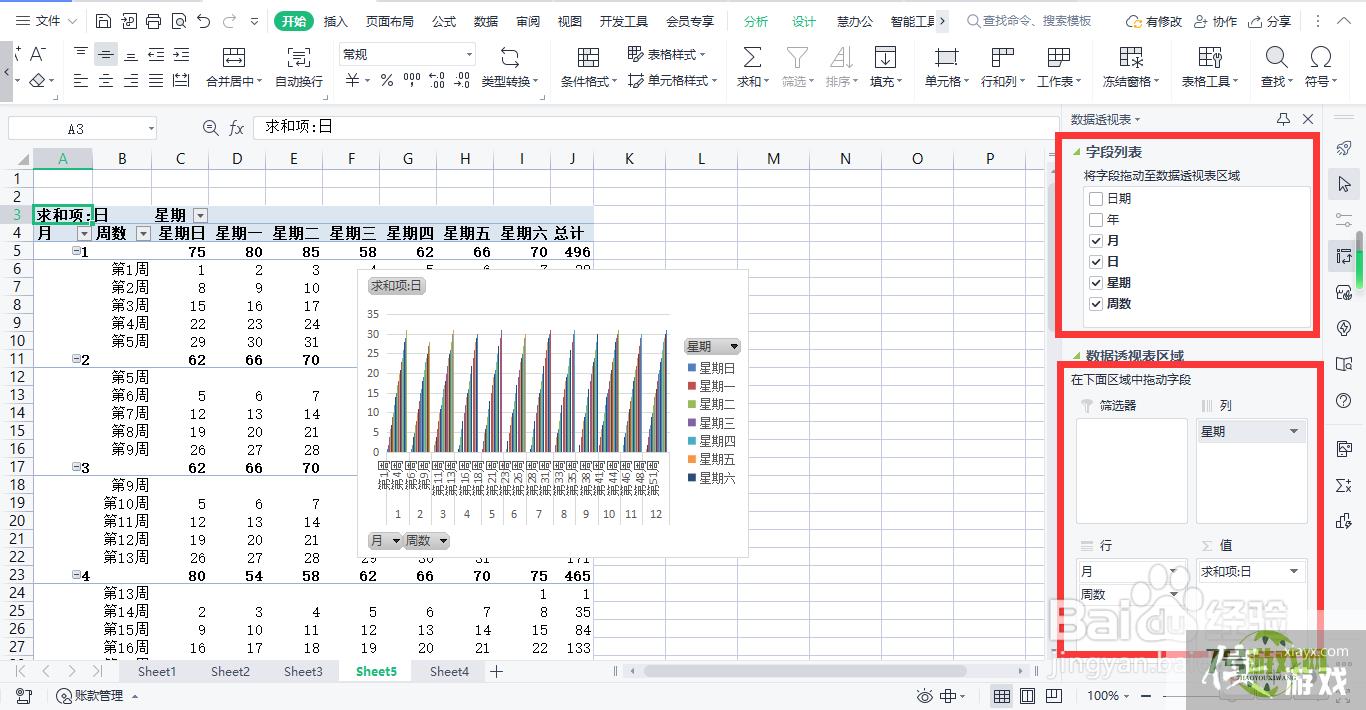Image resolution: width=1366 pixels, height=710 pixels.
Task: Decrease indent of cell content
Action: click(x=156, y=55)
